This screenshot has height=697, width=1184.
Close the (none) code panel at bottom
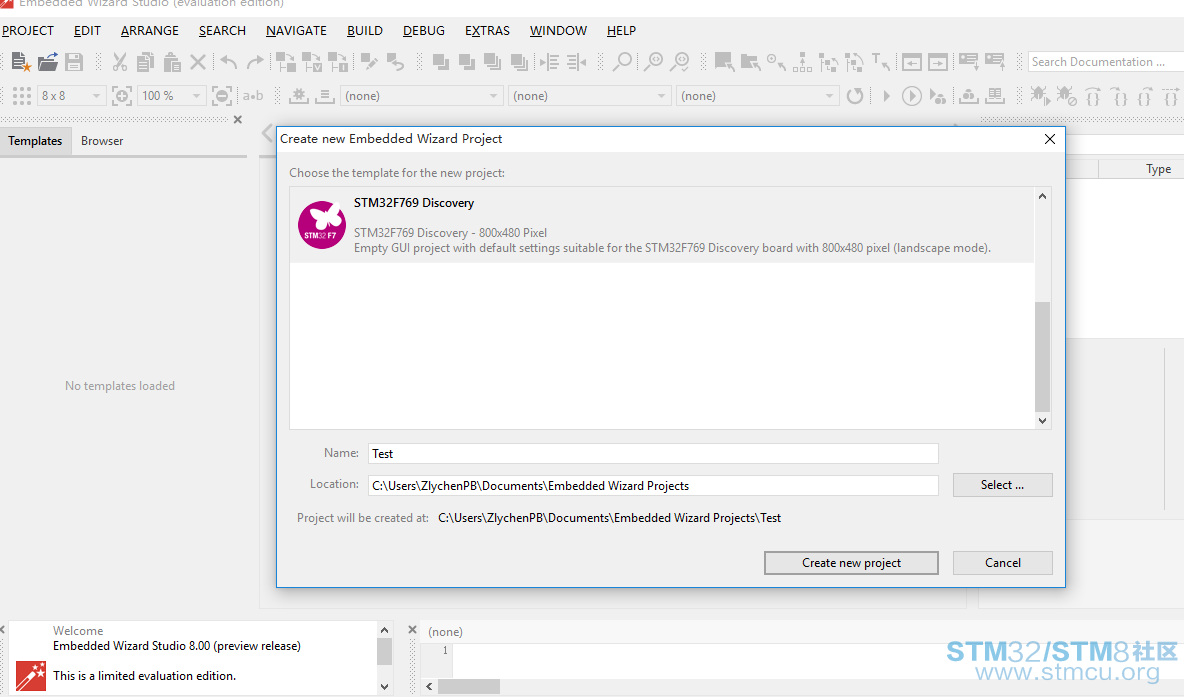(x=412, y=629)
